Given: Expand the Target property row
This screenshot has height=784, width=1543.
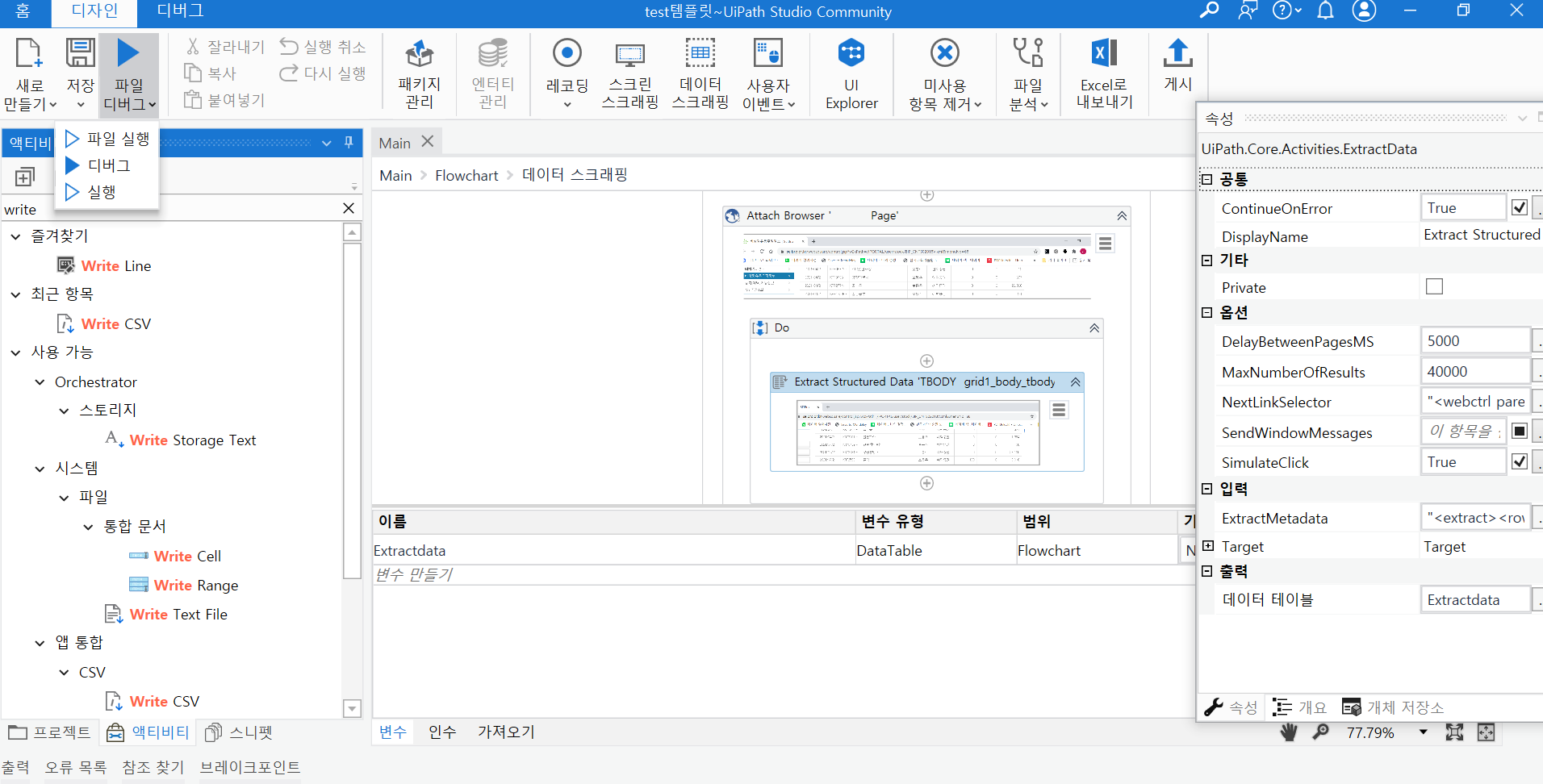Looking at the screenshot, I should [x=1207, y=546].
